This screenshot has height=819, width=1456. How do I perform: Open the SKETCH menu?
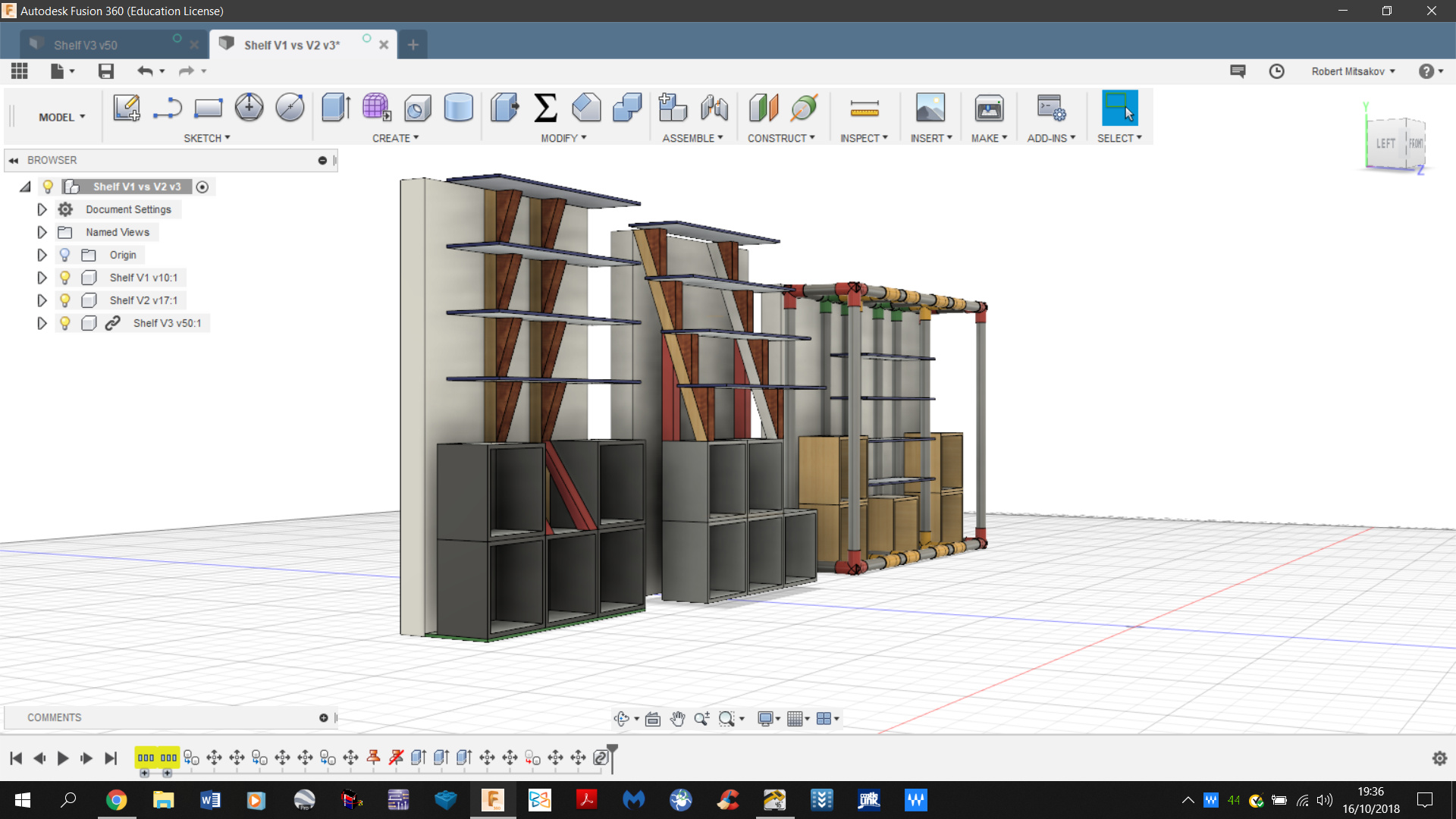tap(206, 138)
